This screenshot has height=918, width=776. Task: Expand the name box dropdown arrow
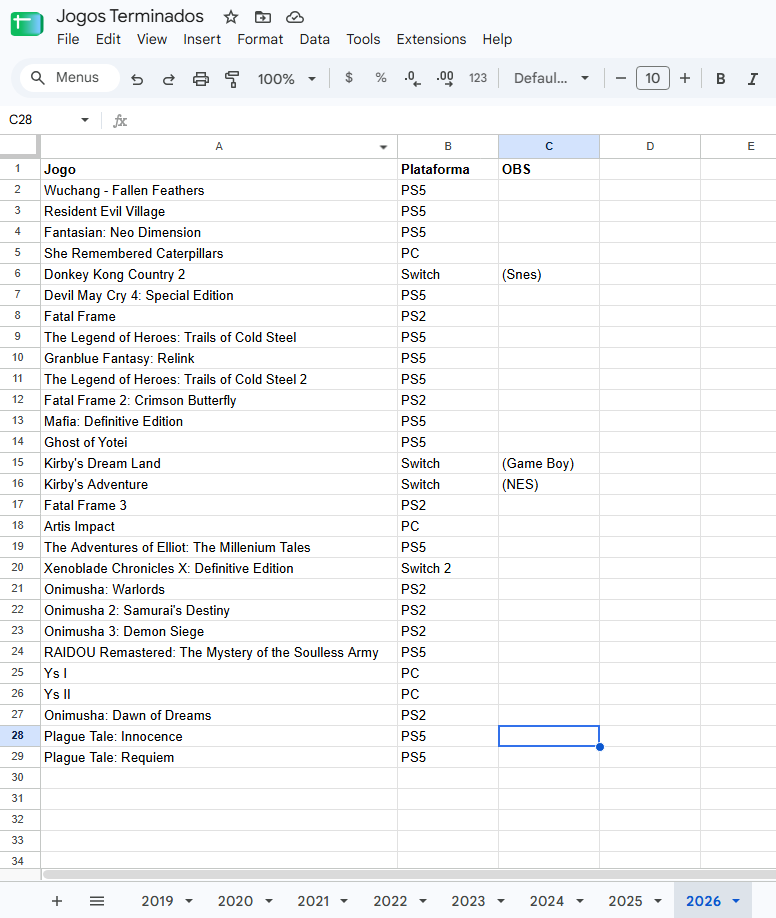85,120
